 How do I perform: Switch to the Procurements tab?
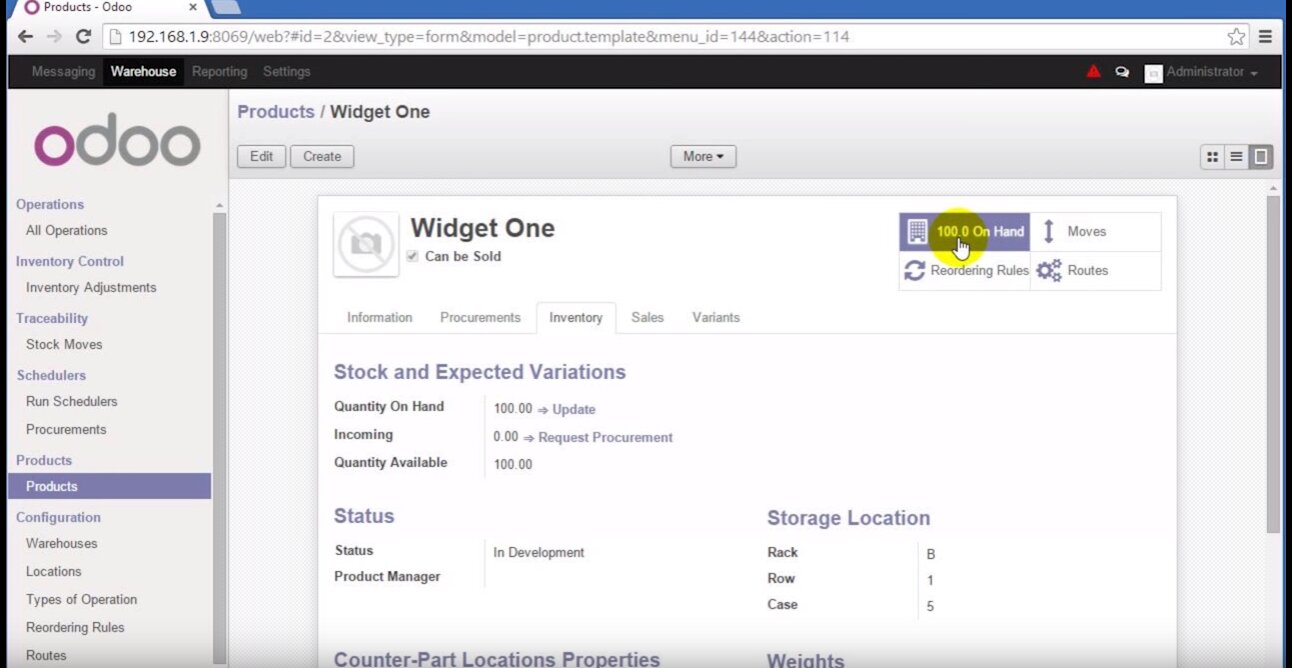tap(480, 317)
